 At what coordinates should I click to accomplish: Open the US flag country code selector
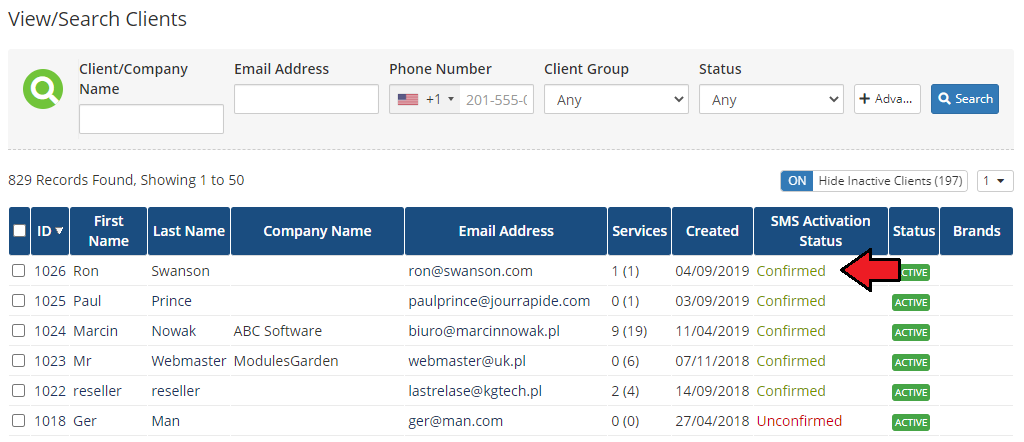424,99
